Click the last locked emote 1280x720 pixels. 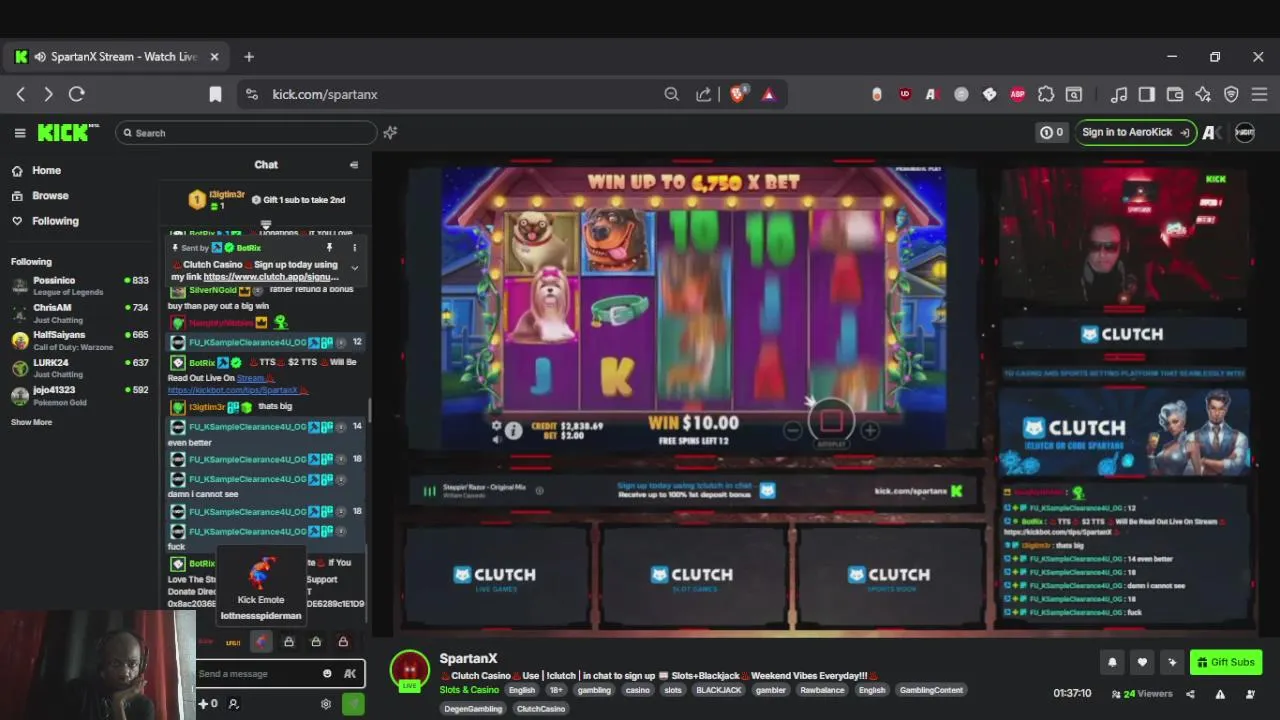click(343, 642)
